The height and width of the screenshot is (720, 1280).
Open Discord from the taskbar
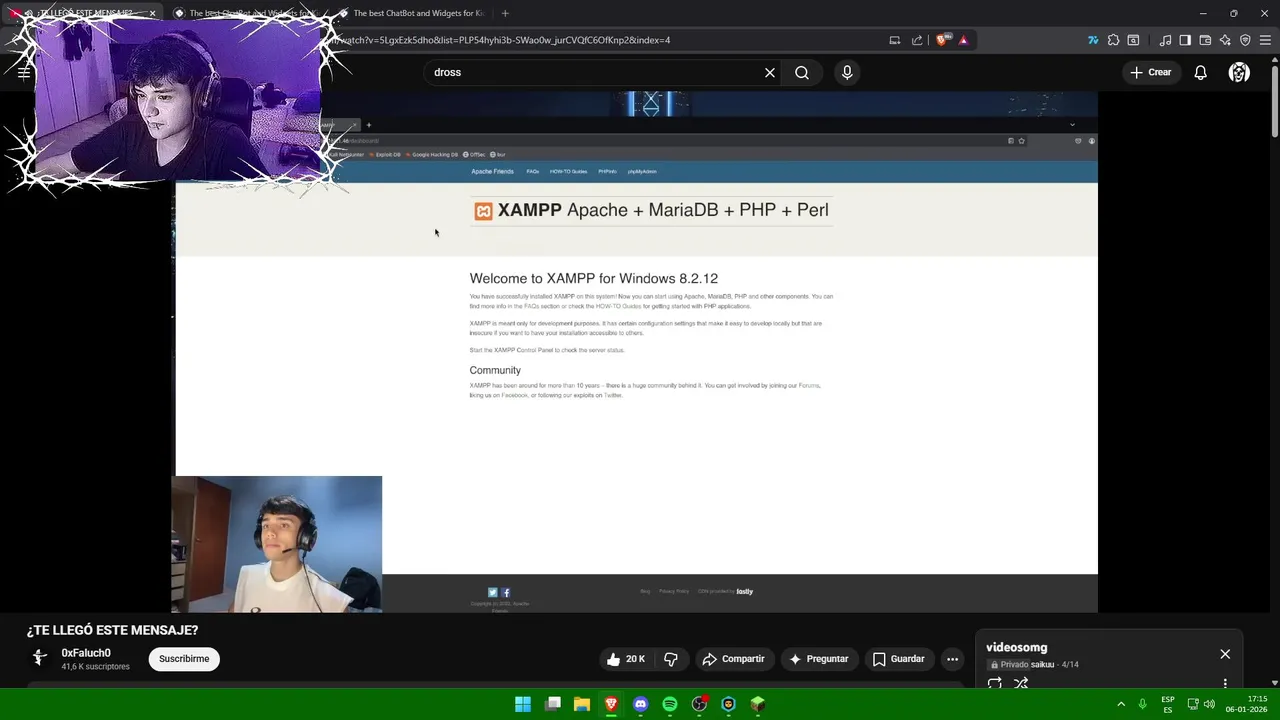(x=641, y=704)
